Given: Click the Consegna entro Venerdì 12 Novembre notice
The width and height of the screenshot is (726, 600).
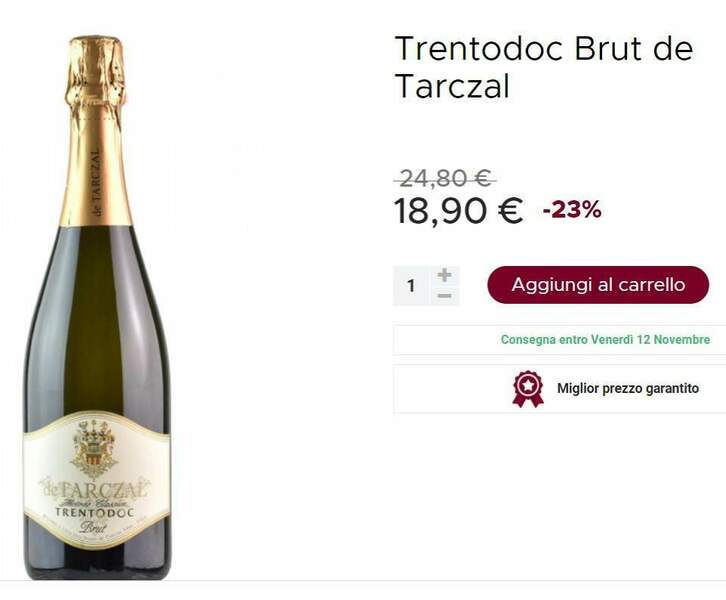Looking at the screenshot, I should (x=605, y=340).
